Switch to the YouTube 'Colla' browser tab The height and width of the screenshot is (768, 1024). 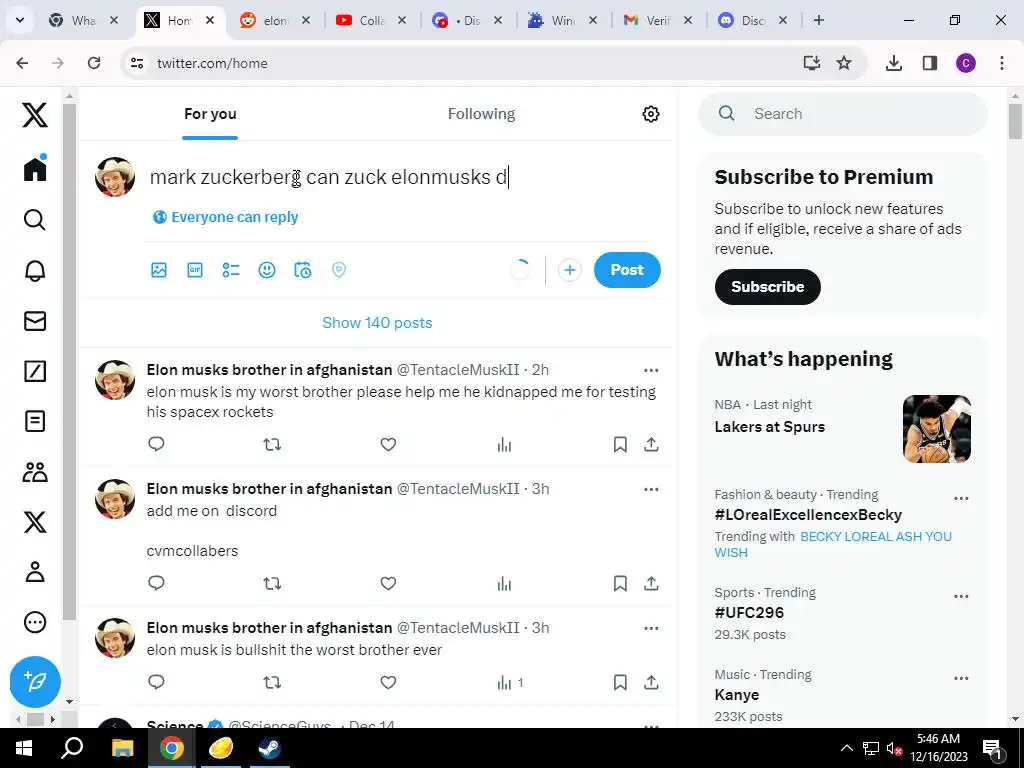pos(370,20)
